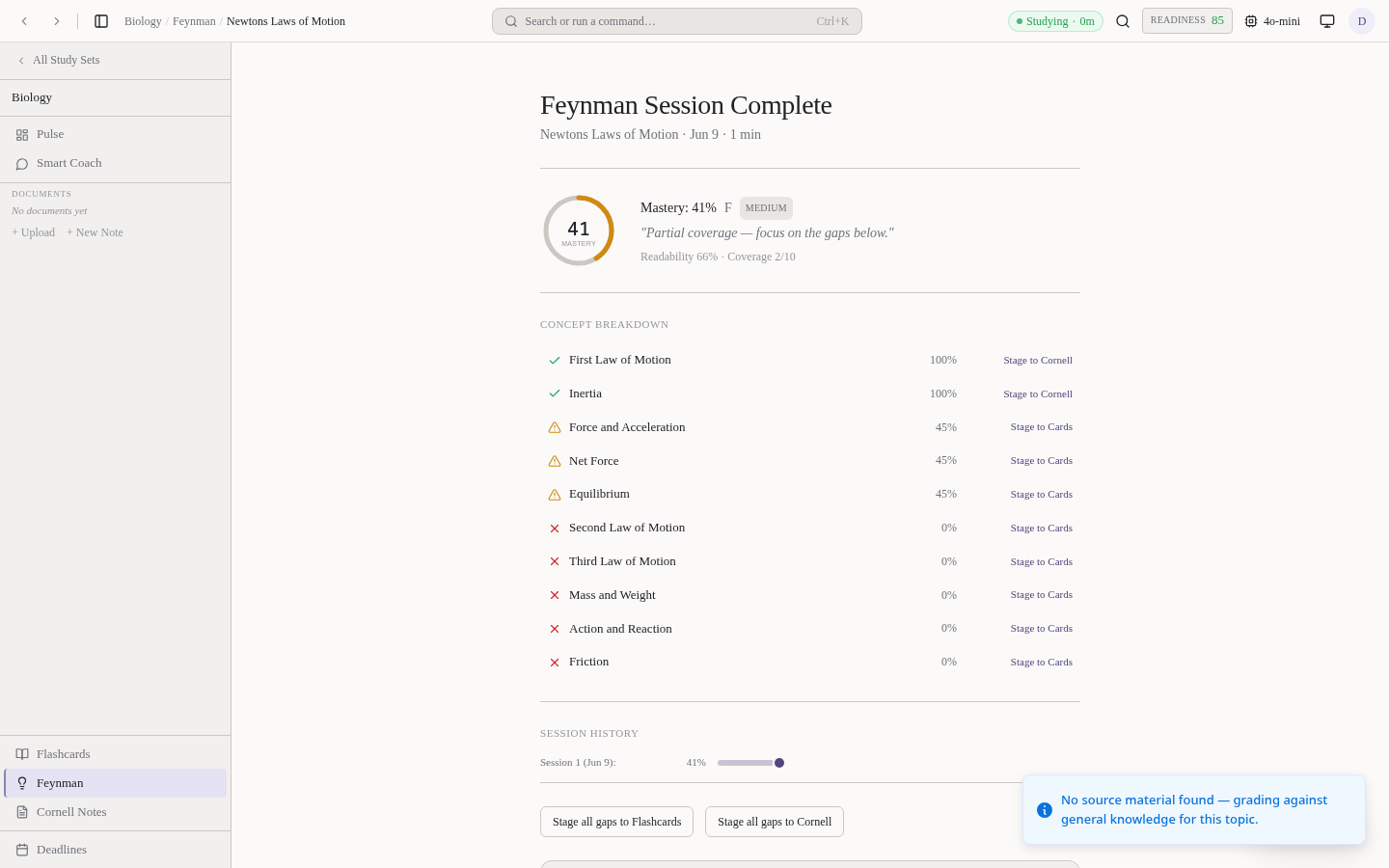This screenshot has height=868, width=1389.
Task: Stage Equilibrium to Cards
Action: click(x=1042, y=494)
